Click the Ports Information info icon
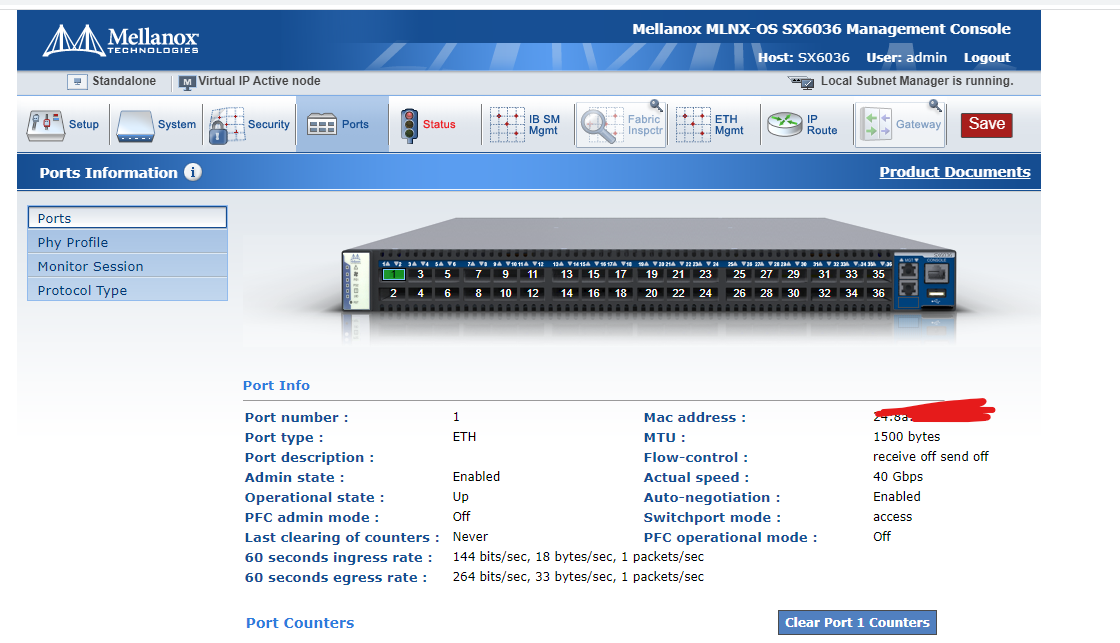 click(193, 172)
